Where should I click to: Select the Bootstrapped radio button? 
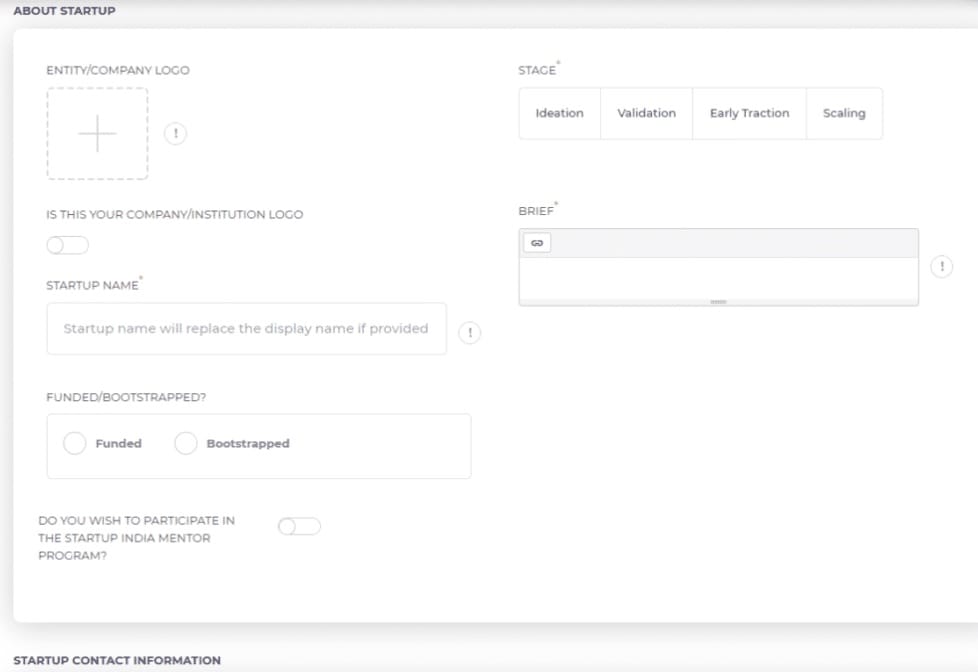186,444
